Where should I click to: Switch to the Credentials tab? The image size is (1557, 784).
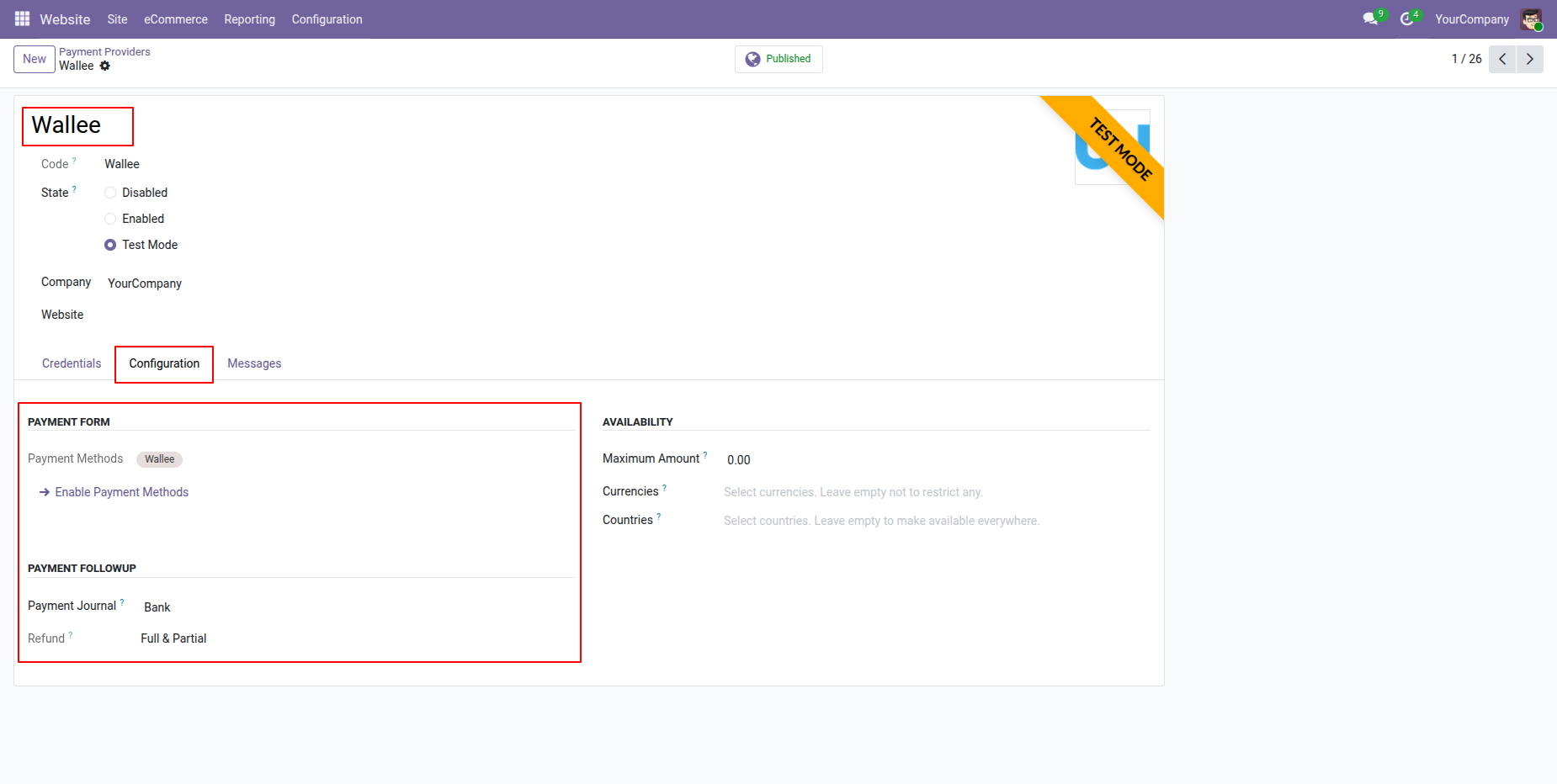[72, 363]
